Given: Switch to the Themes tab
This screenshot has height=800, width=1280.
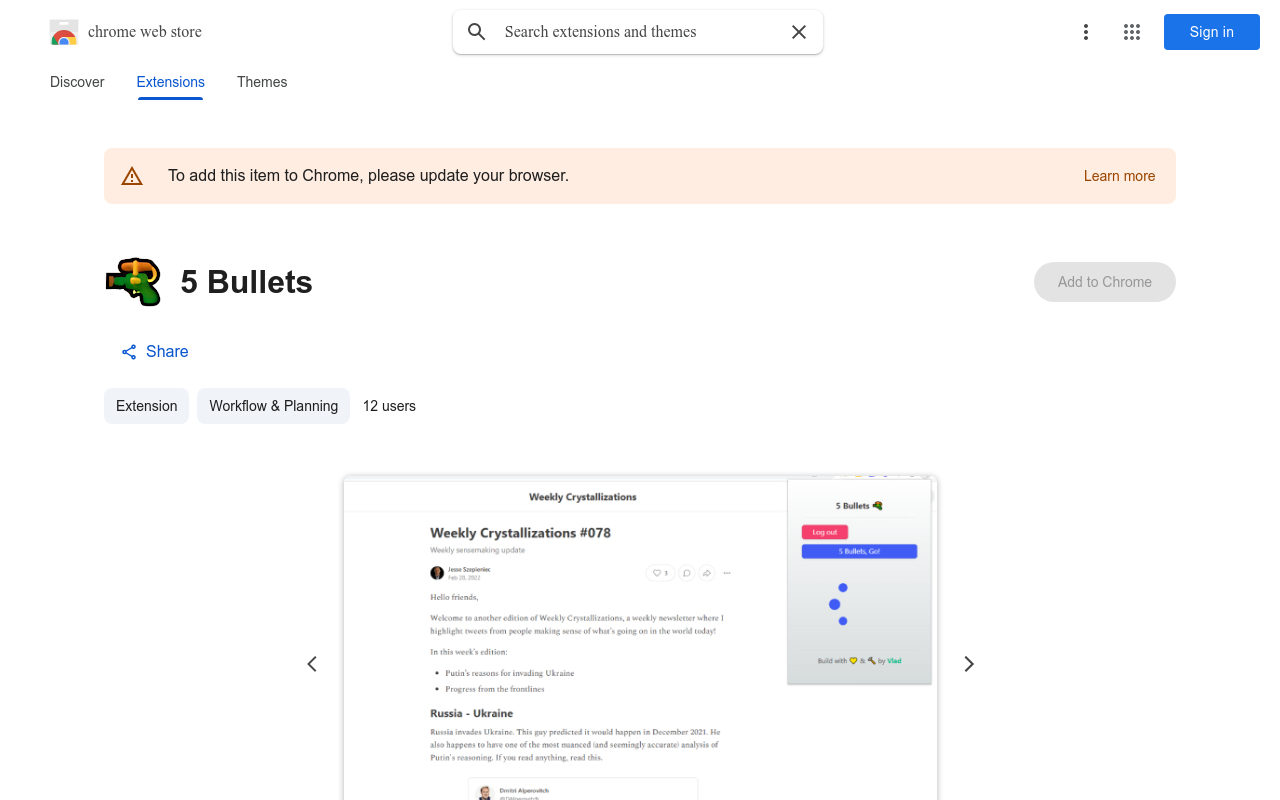Looking at the screenshot, I should [262, 82].
